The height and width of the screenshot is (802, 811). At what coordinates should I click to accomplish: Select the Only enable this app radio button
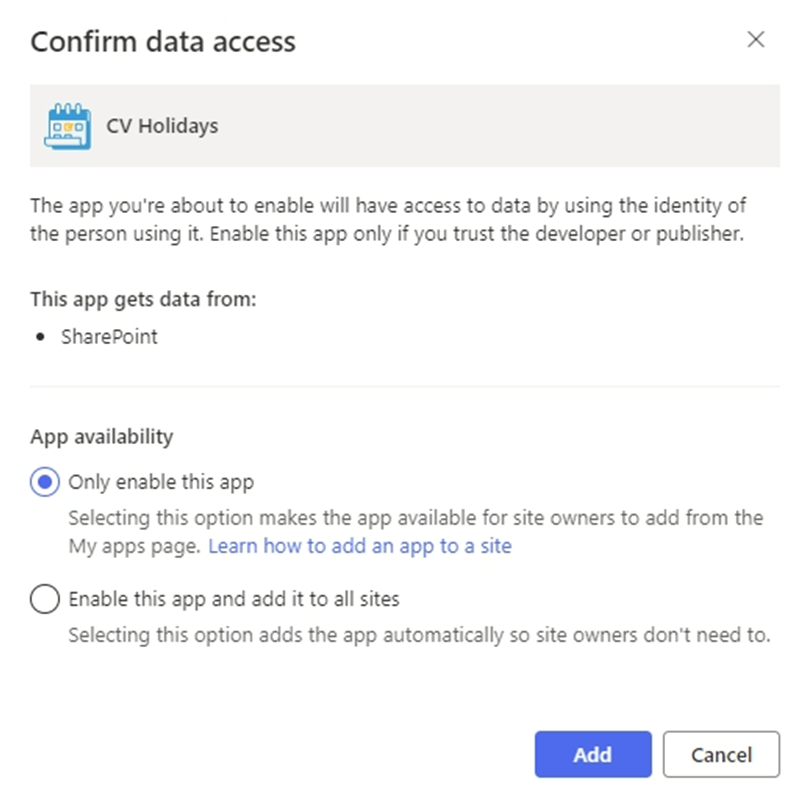coord(44,482)
